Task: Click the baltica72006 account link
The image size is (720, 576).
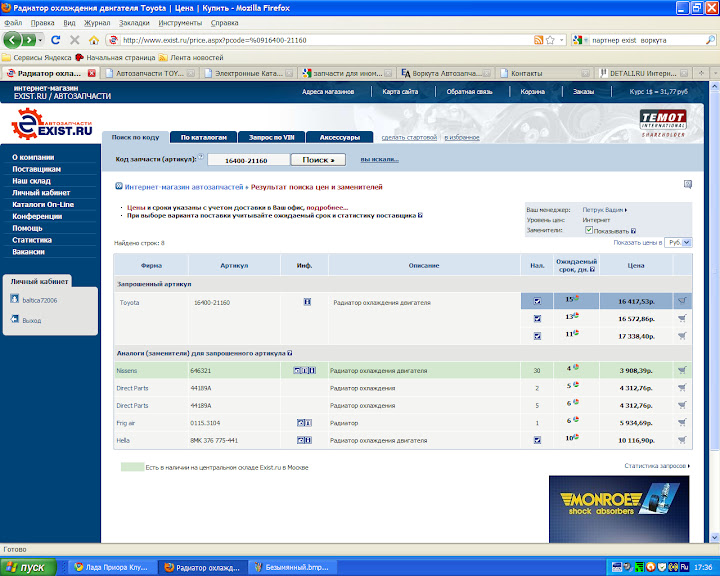Action: tap(40, 300)
